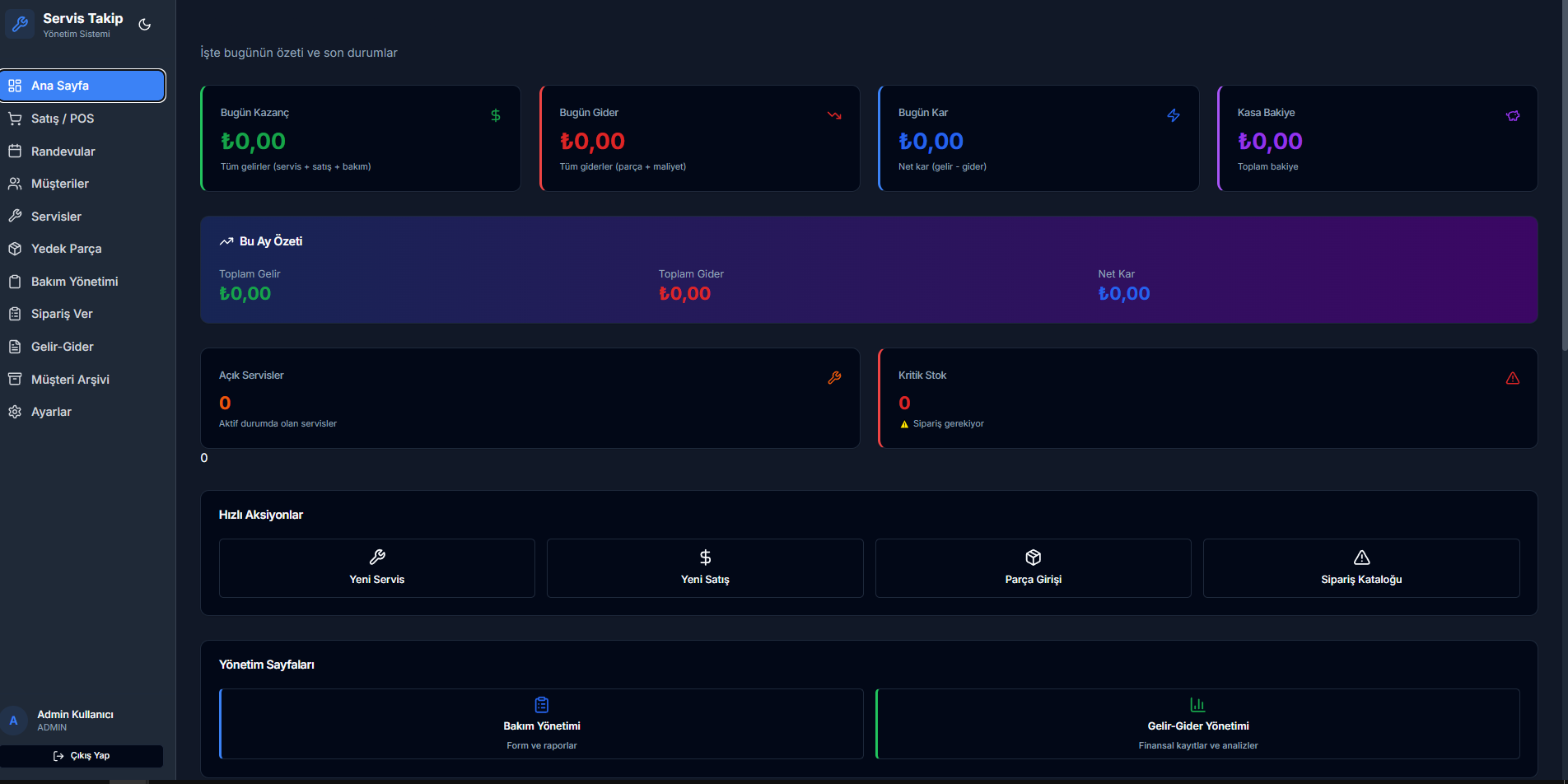
Task: Click the small yellow warning beside Sipariş gerekiyor
Action: click(x=904, y=424)
